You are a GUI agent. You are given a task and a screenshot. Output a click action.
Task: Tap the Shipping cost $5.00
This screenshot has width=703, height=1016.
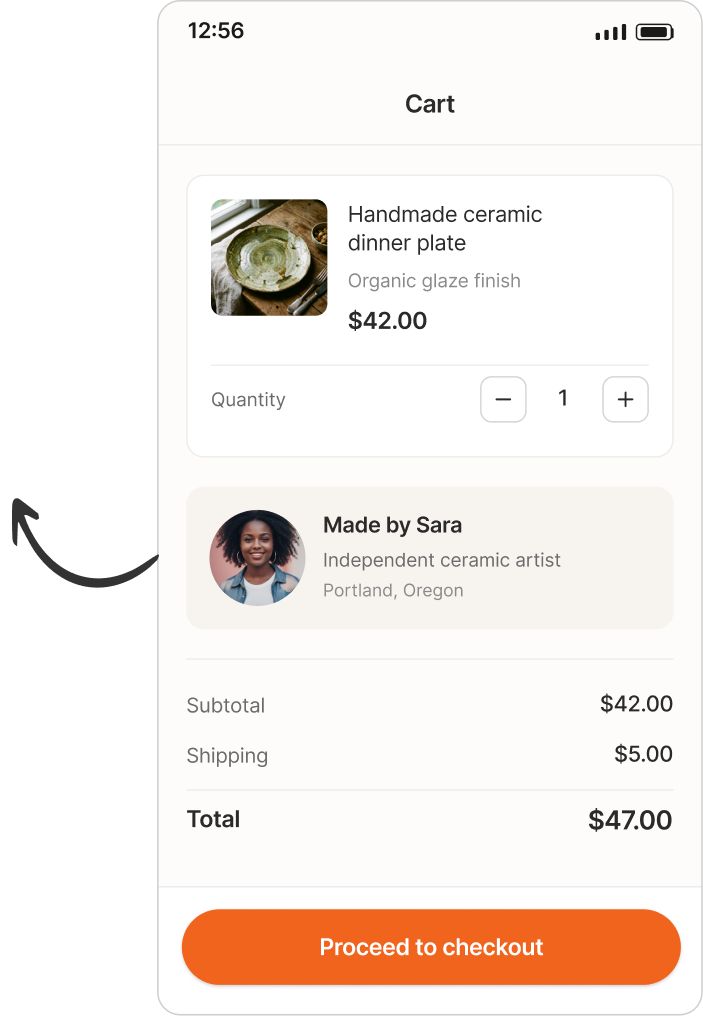(x=643, y=754)
